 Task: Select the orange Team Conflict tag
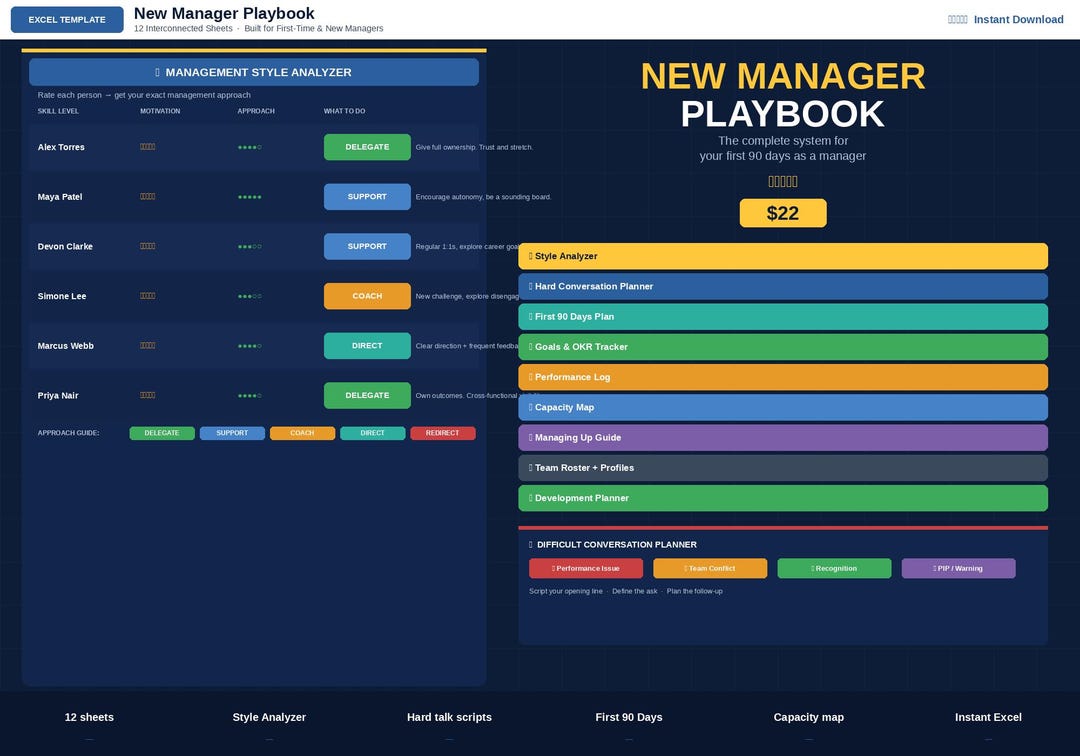710,568
